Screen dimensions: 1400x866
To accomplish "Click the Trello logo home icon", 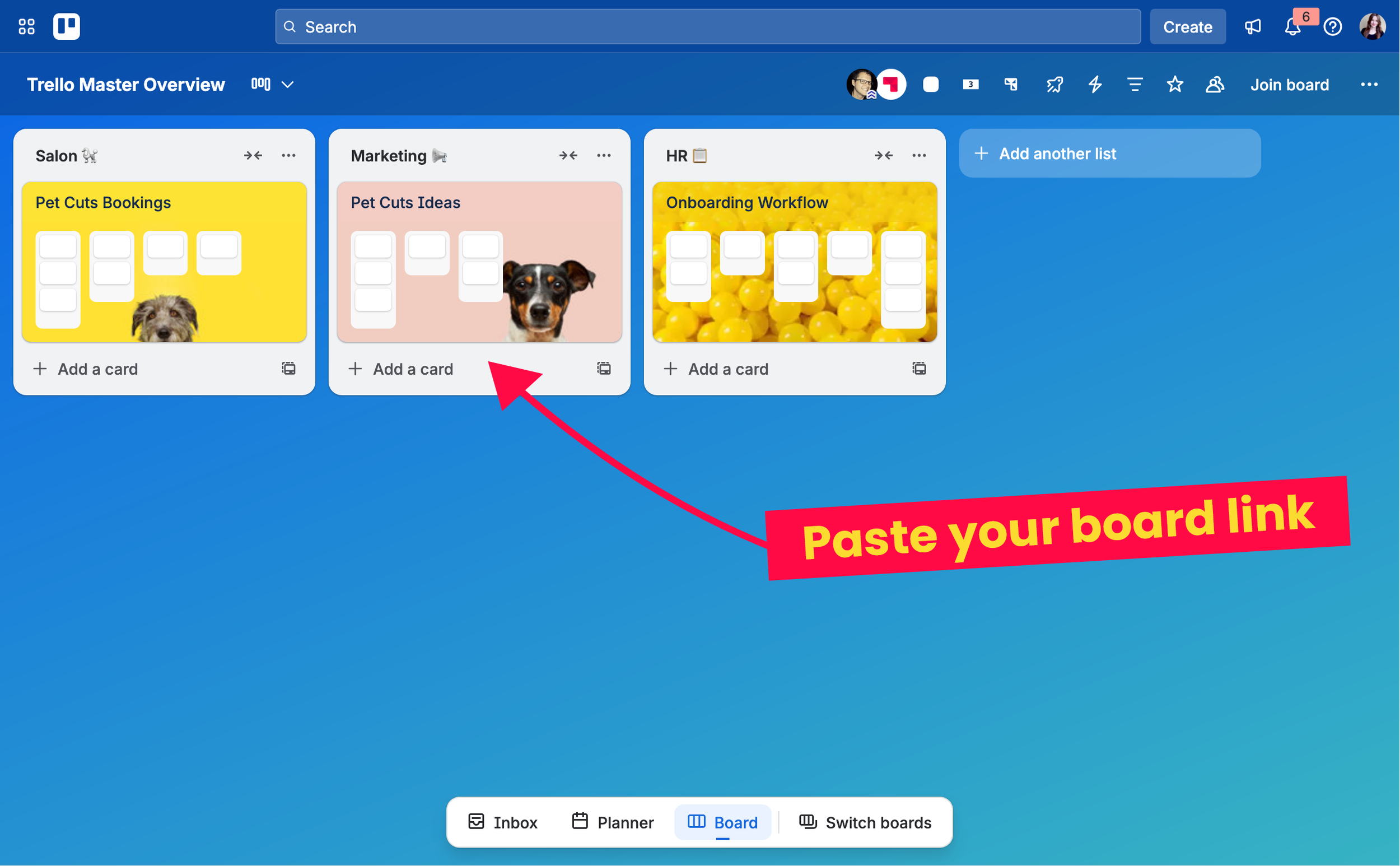I will 67,26.
